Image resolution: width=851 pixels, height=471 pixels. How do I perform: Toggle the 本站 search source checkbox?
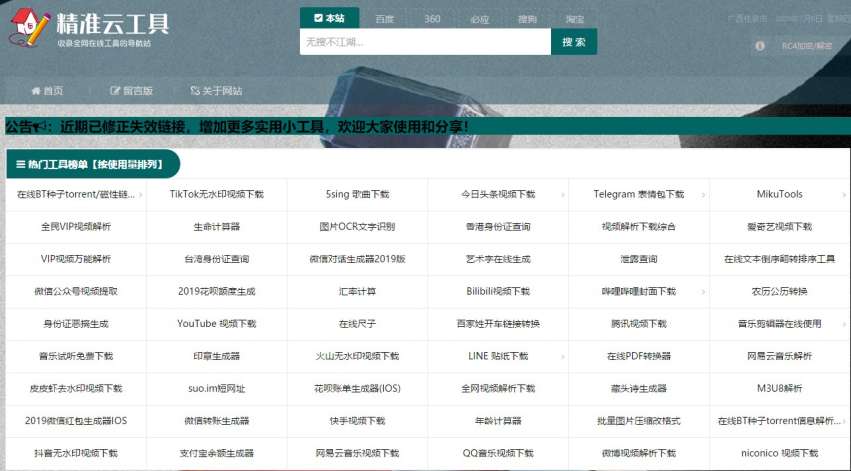point(318,18)
